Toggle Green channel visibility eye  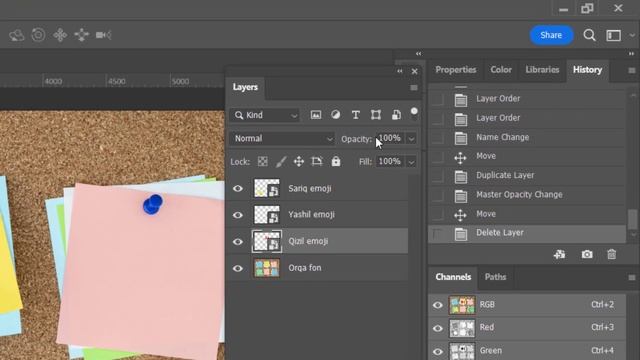tap(438, 351)
